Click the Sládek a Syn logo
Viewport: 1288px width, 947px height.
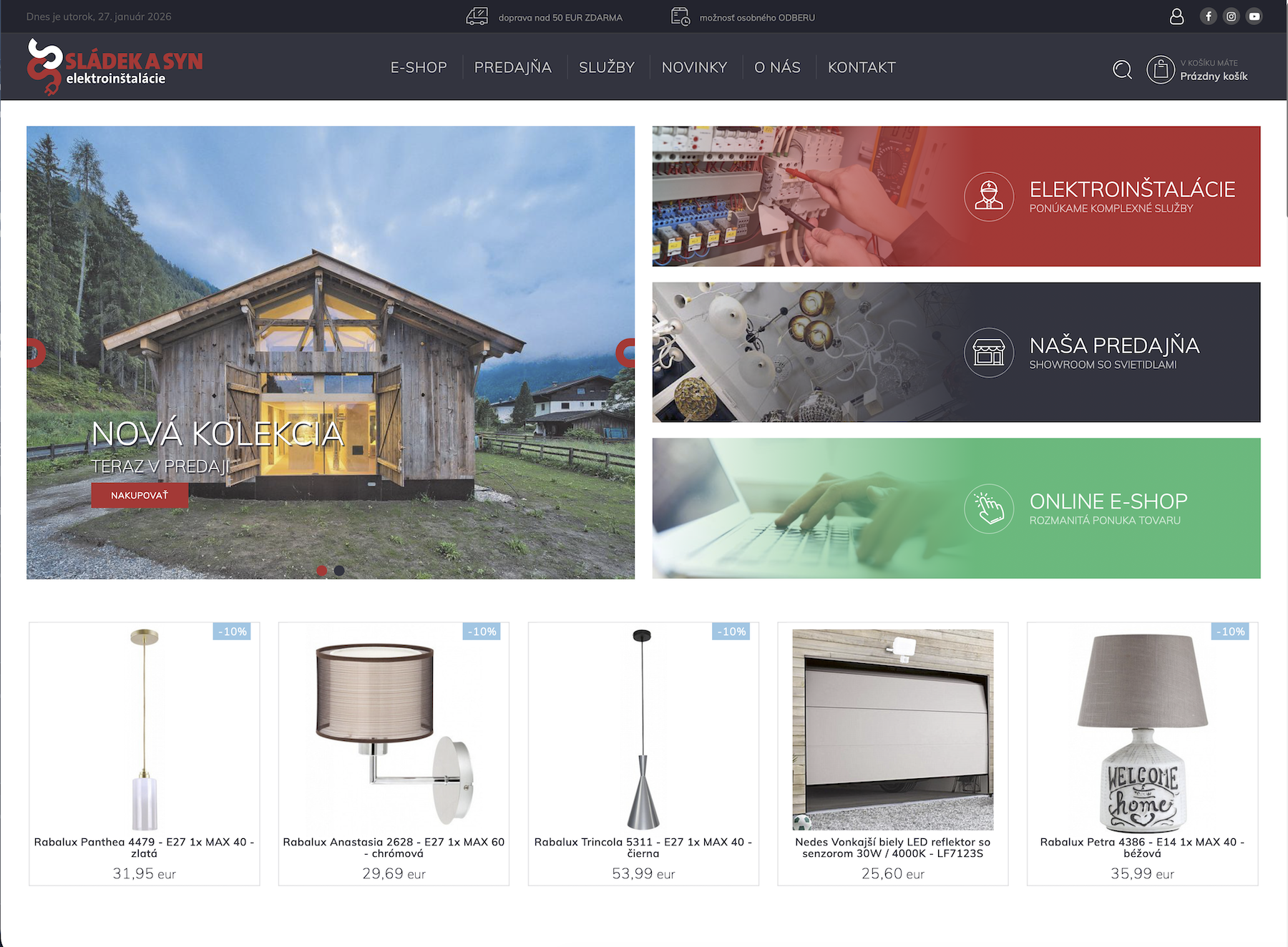pos(115,67)
